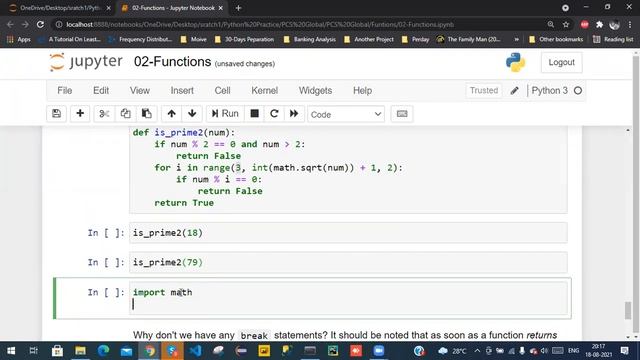Viewport: 640px width, 360px height.
Task: Open File Explorer from the taskbar
Action: (80, 351)
